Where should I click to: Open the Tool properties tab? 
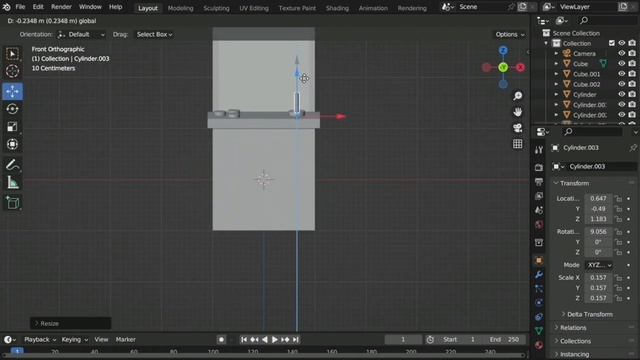click(x=539, y=150)
